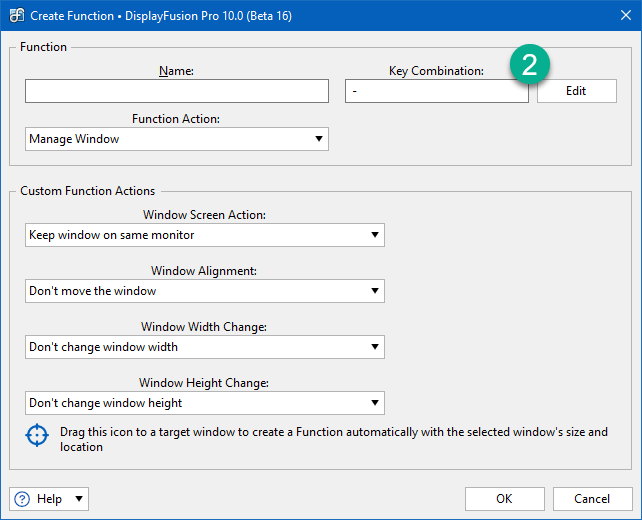The image size is (642, 520).
Task: Close the Create Function dialog
Action: 626,16
